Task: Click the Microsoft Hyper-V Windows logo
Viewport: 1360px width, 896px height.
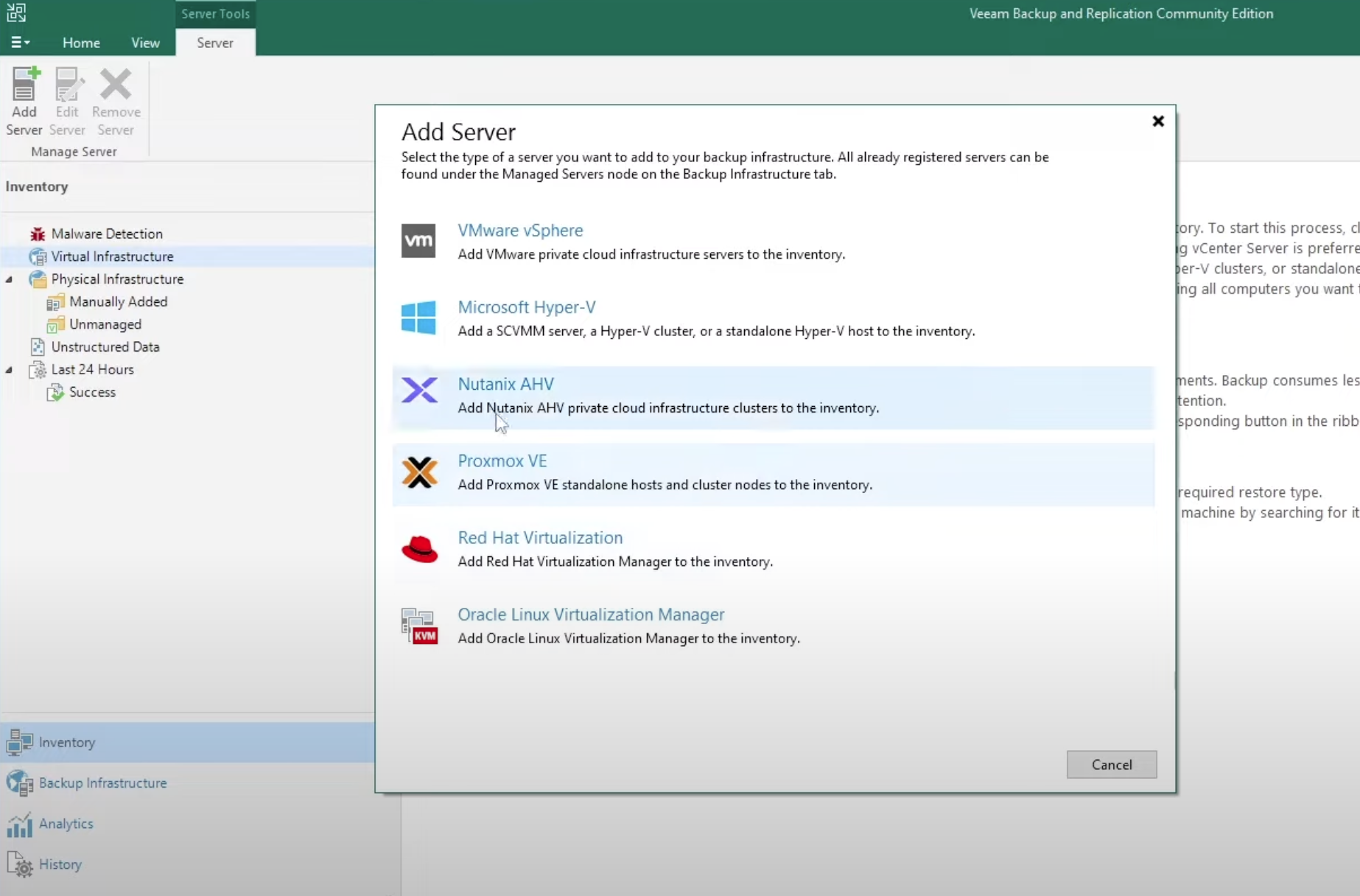Action: [x=418, y=318]
